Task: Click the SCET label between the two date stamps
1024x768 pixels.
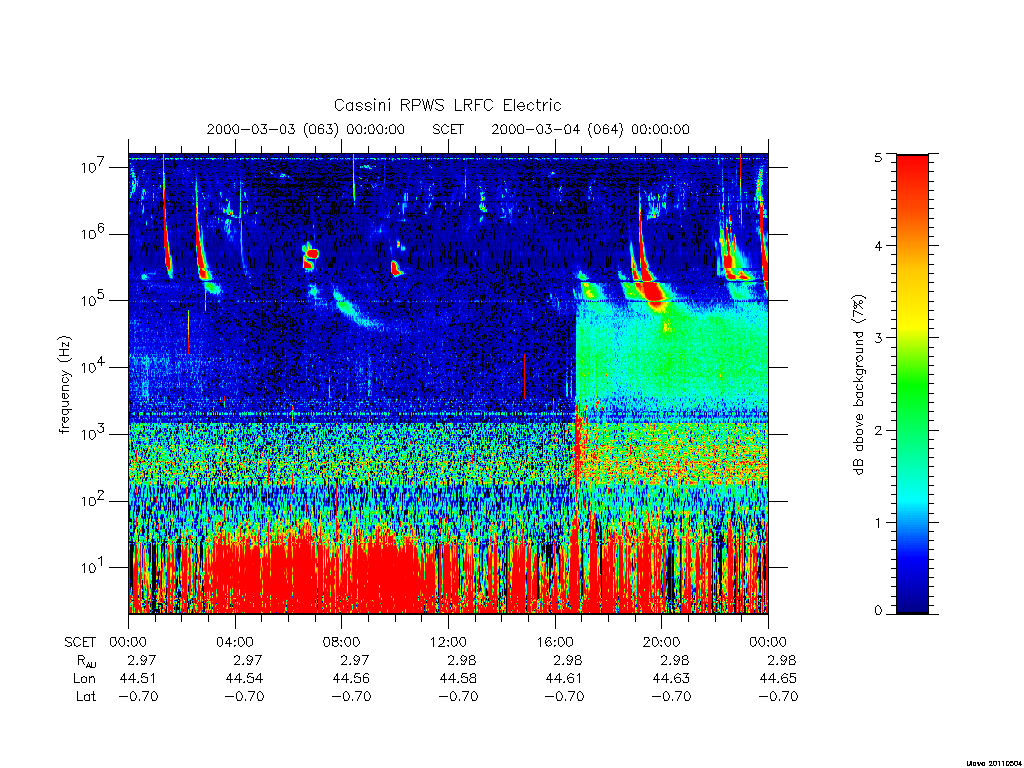Action: pos(448,129)
